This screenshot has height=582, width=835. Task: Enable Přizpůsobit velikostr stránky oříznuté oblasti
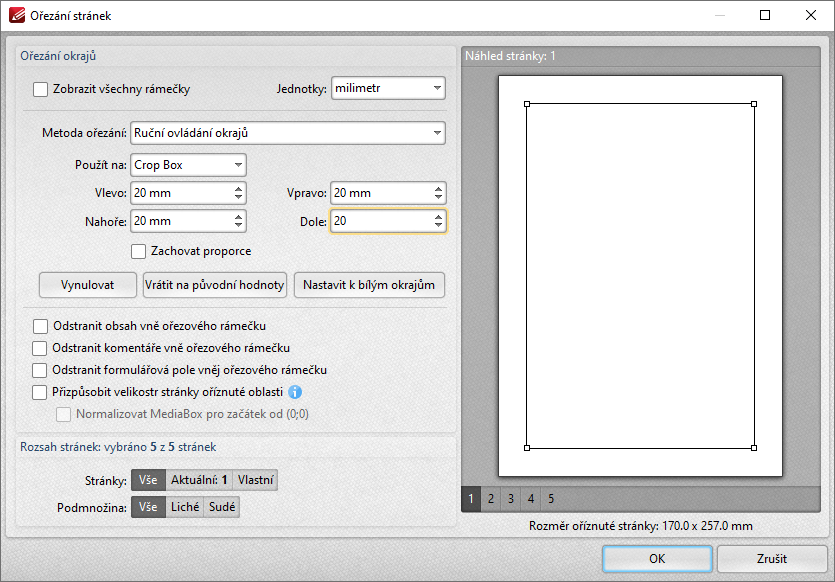click(x=39, y=392)
